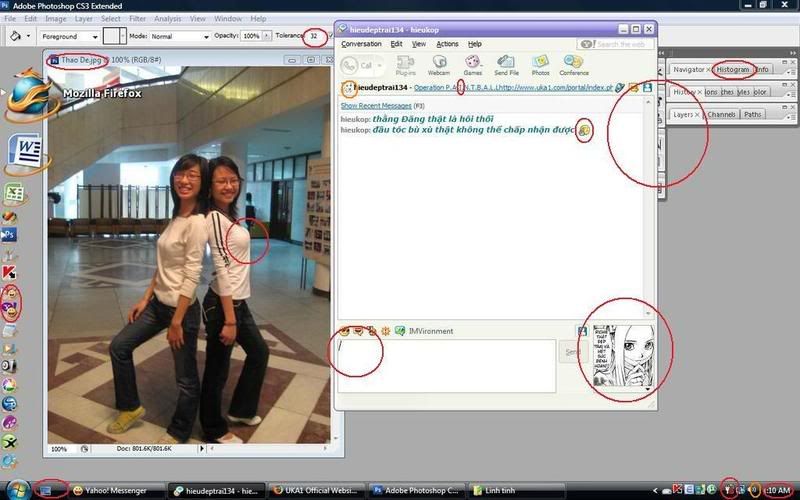Click the save conversation floppy disk icon

[x=647, y=88]
